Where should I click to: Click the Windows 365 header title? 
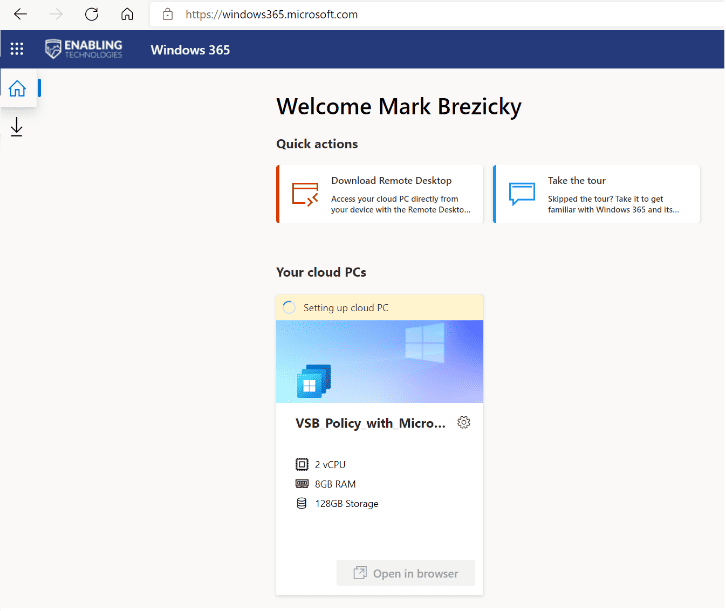tap(190, 50)
